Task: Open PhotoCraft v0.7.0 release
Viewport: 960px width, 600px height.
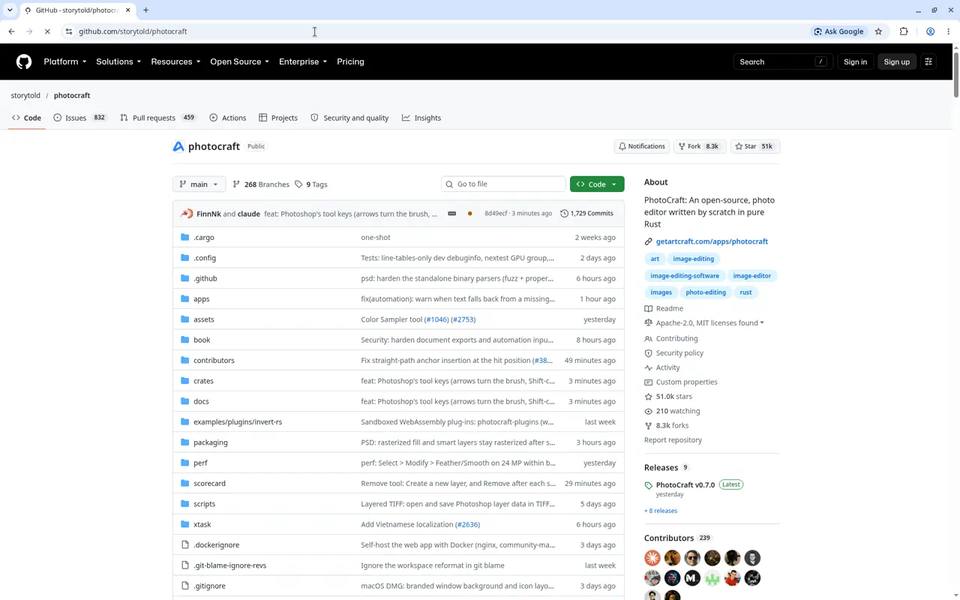Action: coord(685,484)
